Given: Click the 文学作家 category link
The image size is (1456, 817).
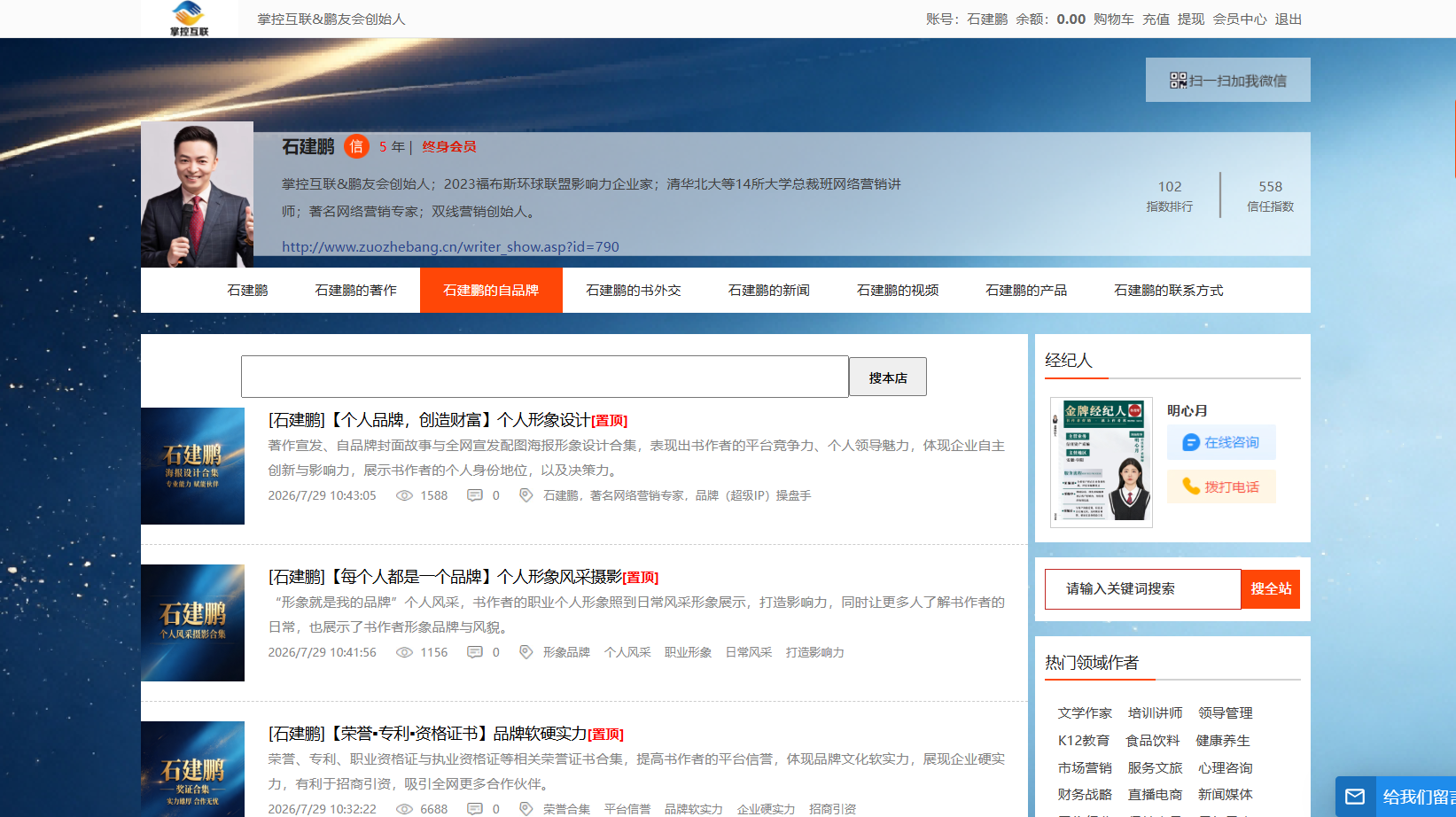Looking at the screenshot, I should [x=1085, y=713].
